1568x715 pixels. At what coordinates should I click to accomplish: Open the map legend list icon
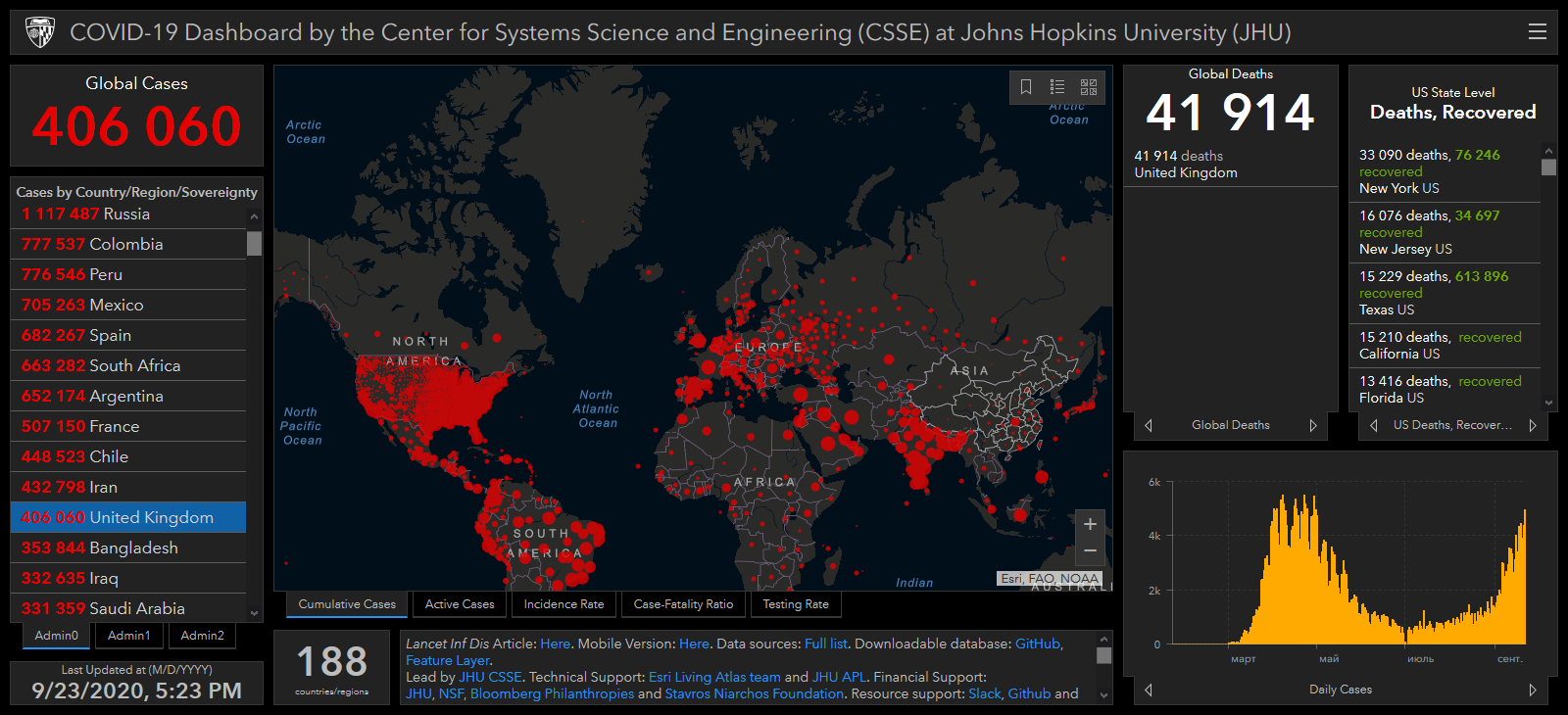pyautogui.click(x=1057, y=87)
